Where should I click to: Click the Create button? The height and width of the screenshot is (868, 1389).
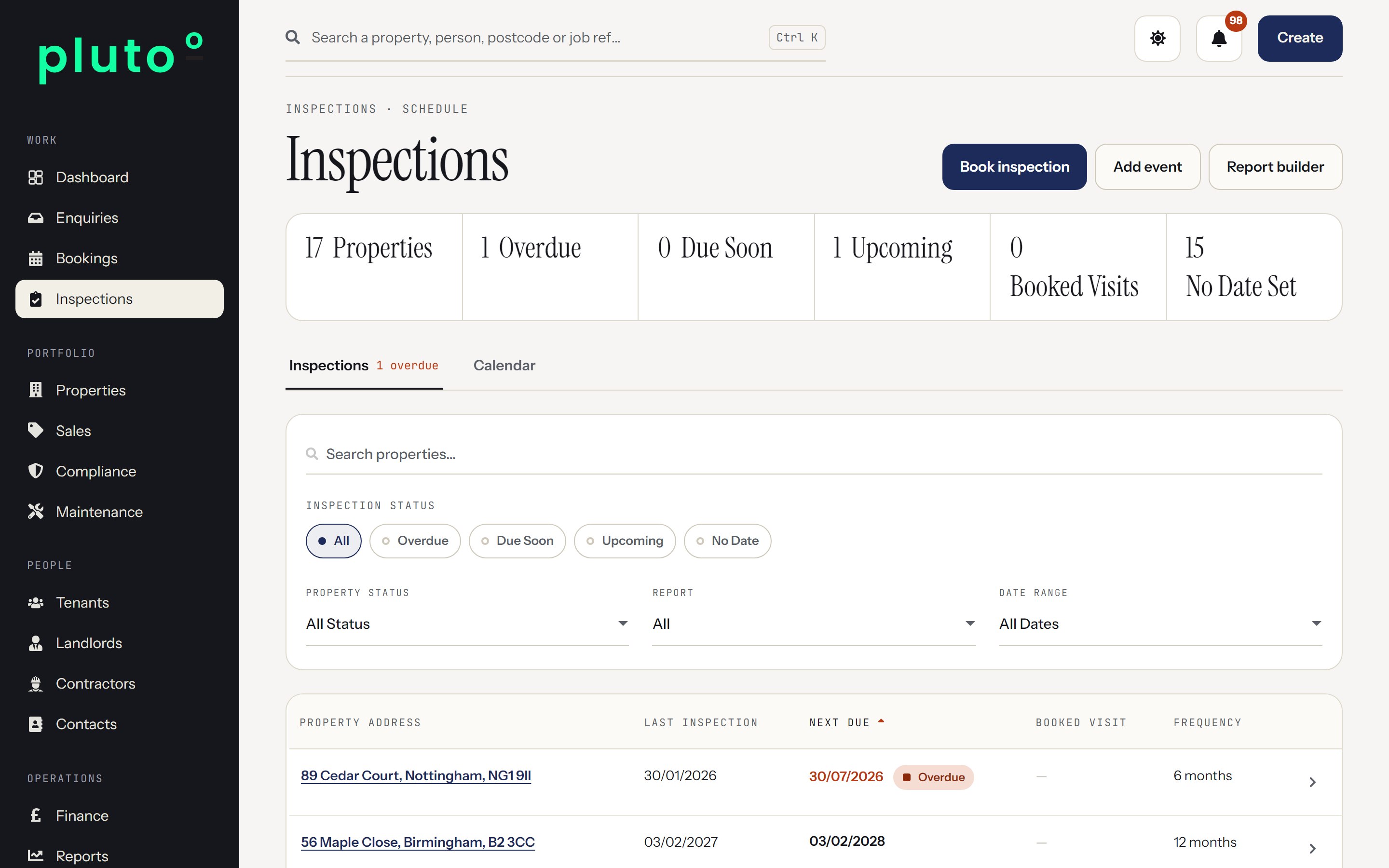tap(1299, 39)
